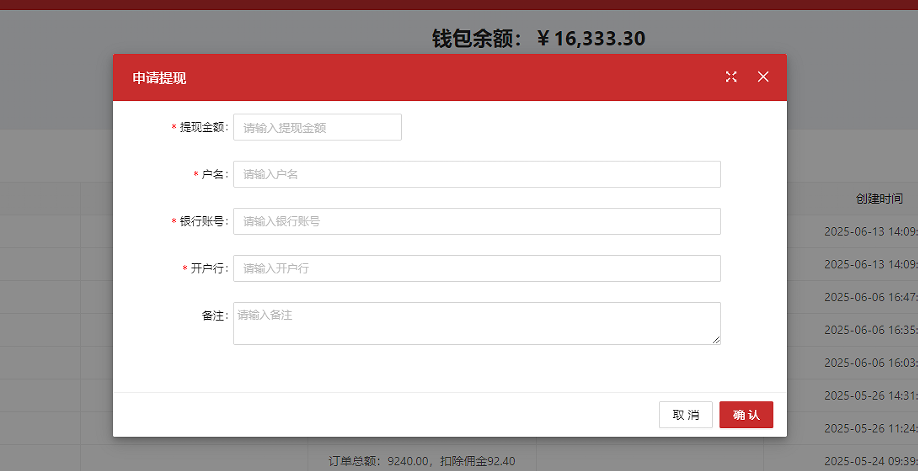Click the 2025-06-06 16:03 timestamp cell
Screen dimensions: 918x471
coord(871,363)
